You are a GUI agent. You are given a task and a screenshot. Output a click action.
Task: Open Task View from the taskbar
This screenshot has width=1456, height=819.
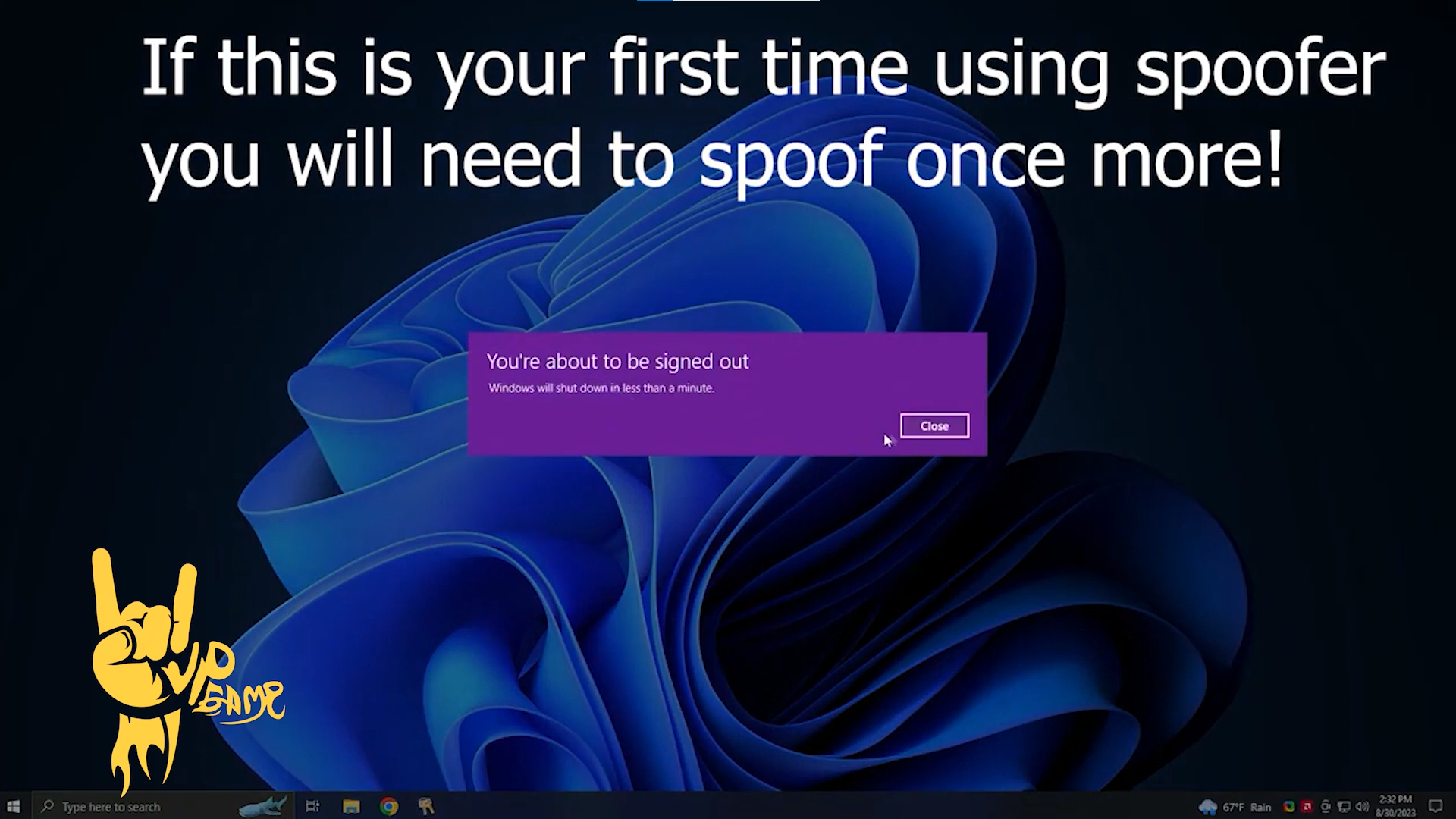(x=312, y=806)
